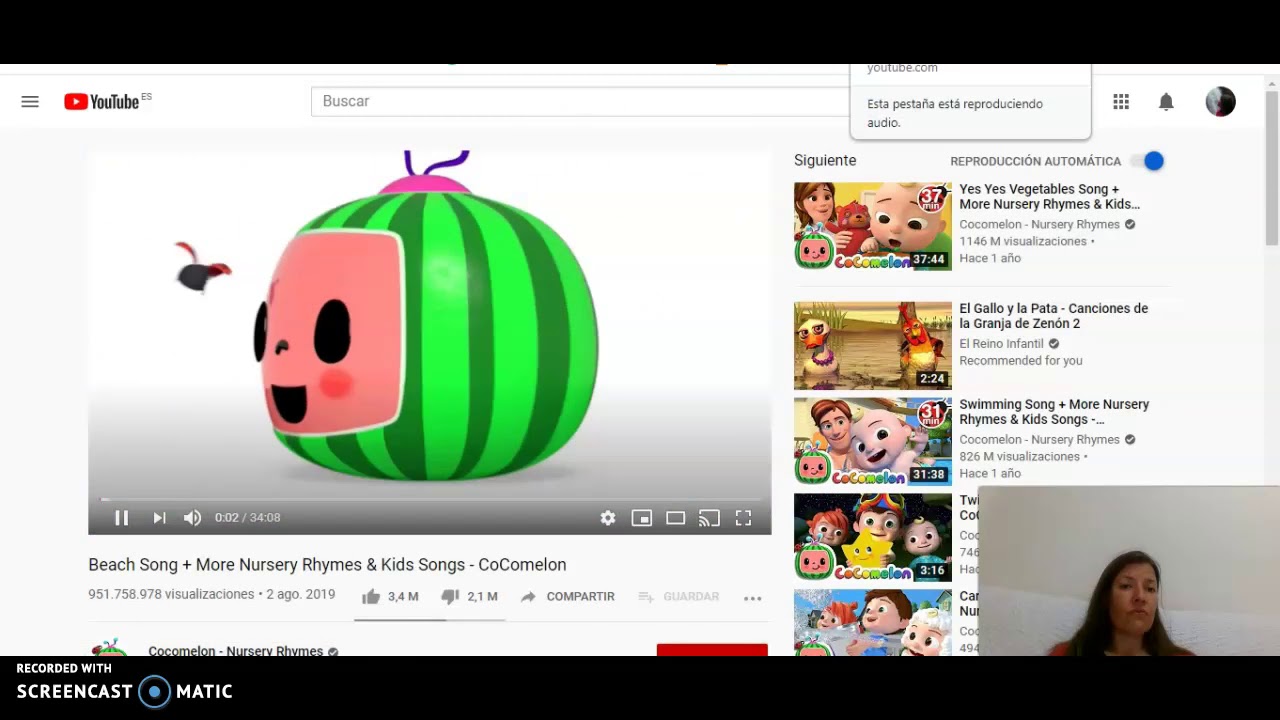1280x720 pixels.
Task: Mute the video volume speaker icon
Action: pos(192,517)
